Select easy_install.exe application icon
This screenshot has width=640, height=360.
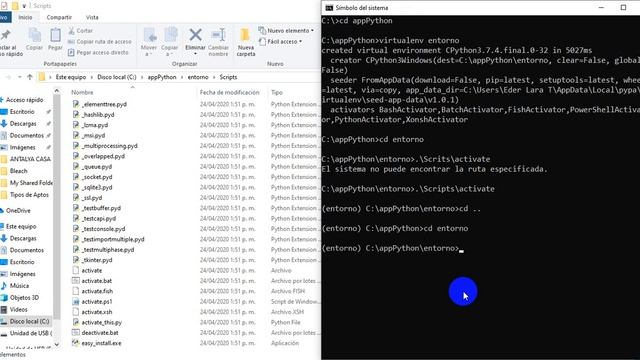click(x=76, y=343)
